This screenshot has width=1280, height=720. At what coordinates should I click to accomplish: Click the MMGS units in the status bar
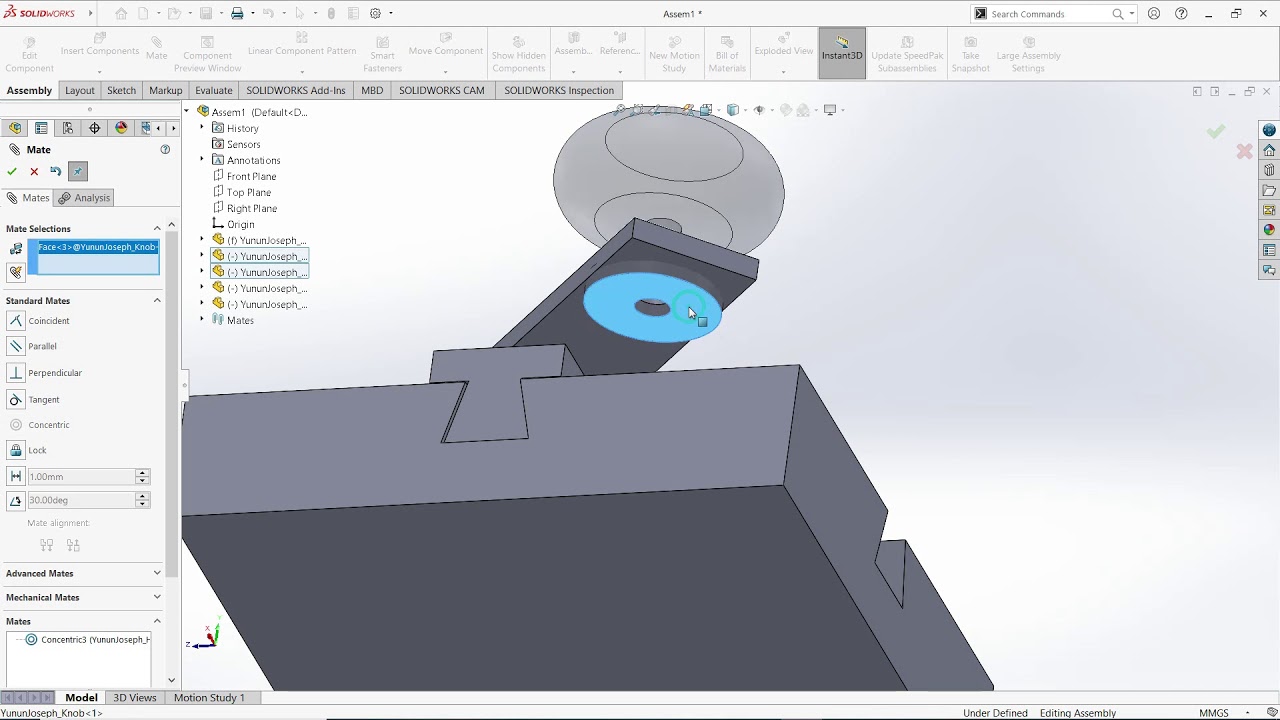(1214, 713)
